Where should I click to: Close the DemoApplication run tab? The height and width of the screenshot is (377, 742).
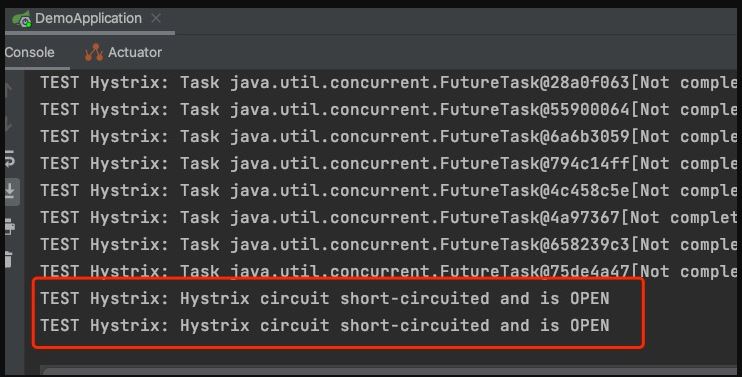point(156,18)
